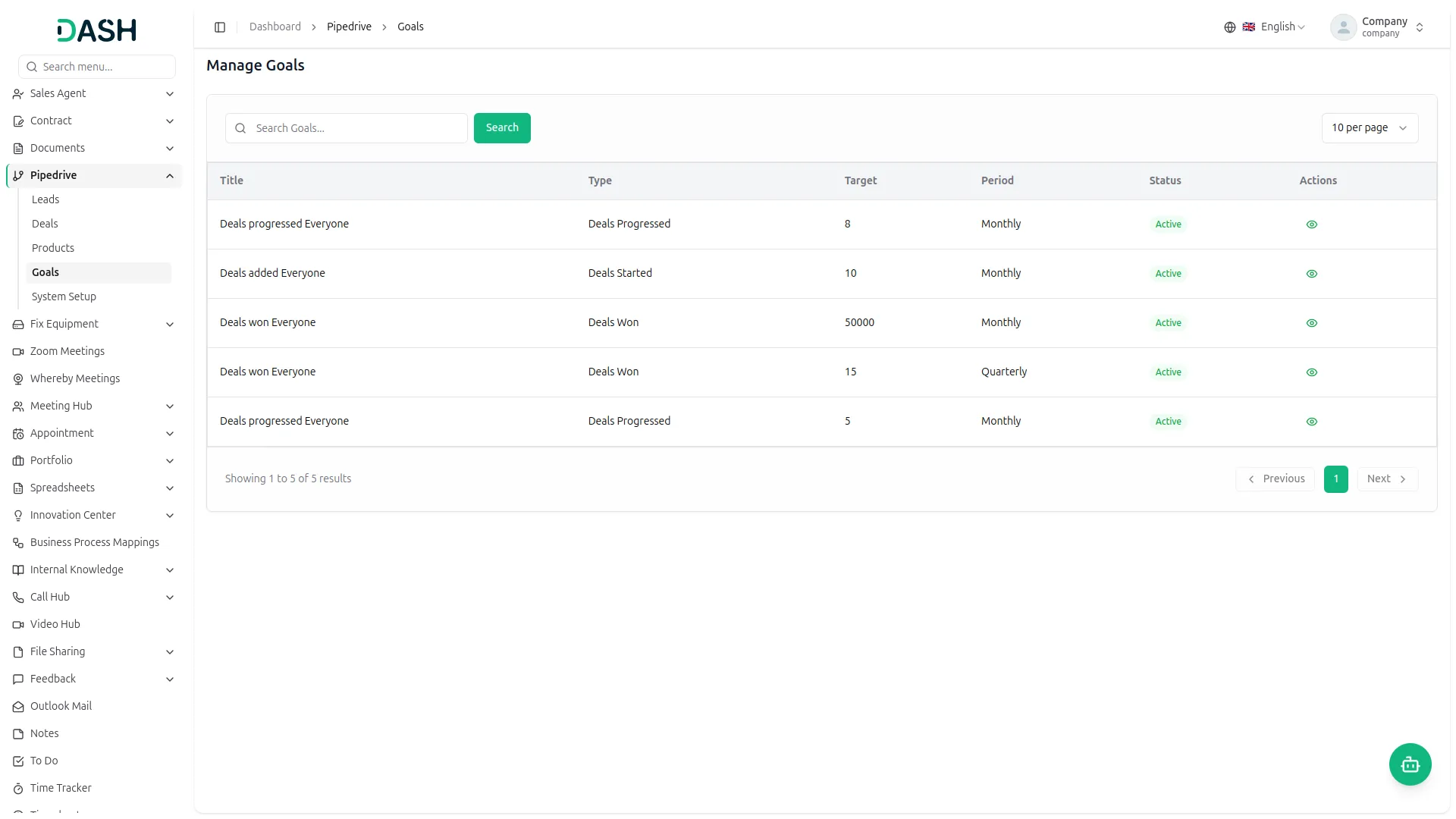
Task: Open the English language dropdown
Action: point(1274,27)
